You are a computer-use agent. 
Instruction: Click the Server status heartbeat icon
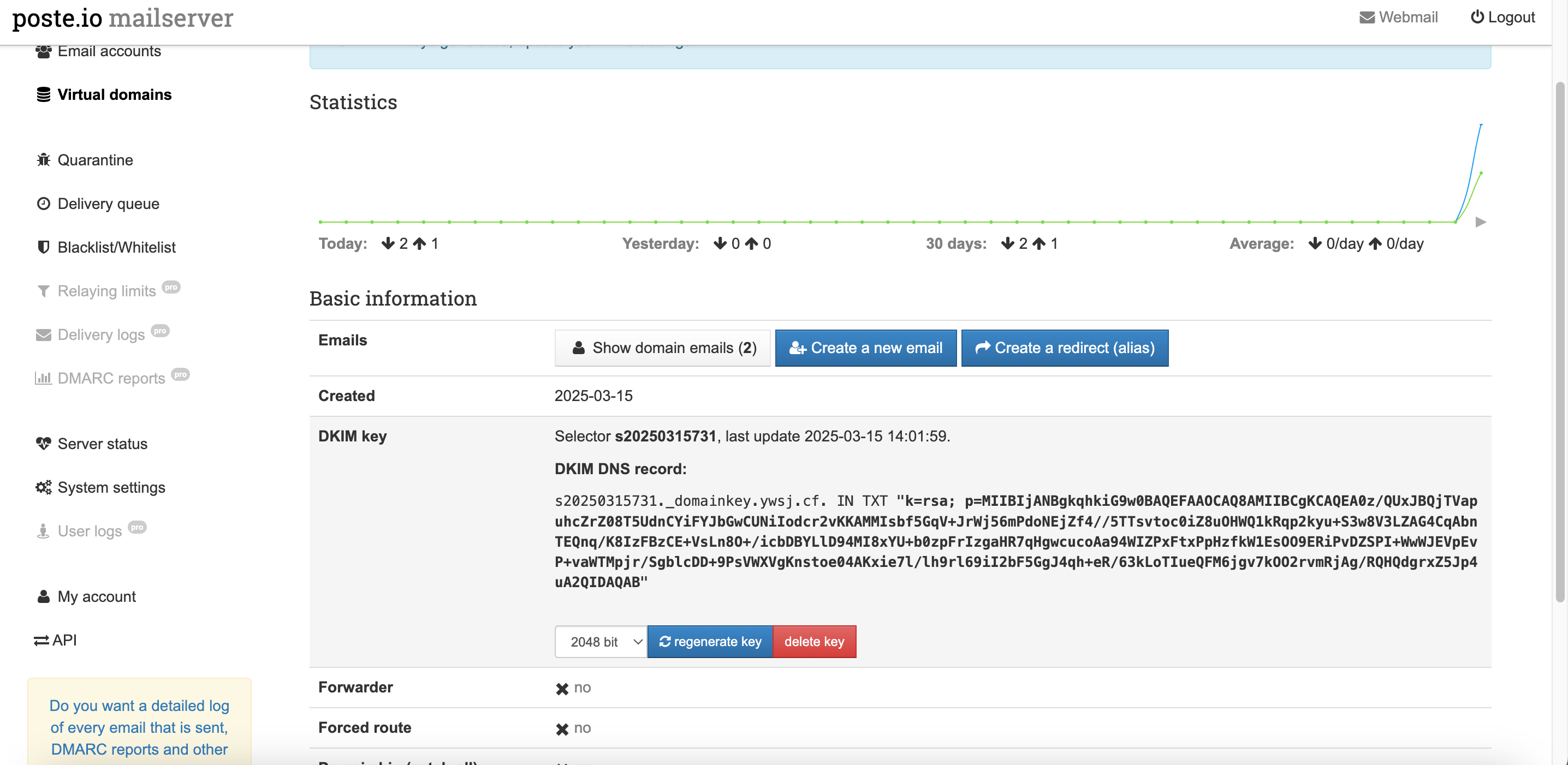click(x=43, y=443)
